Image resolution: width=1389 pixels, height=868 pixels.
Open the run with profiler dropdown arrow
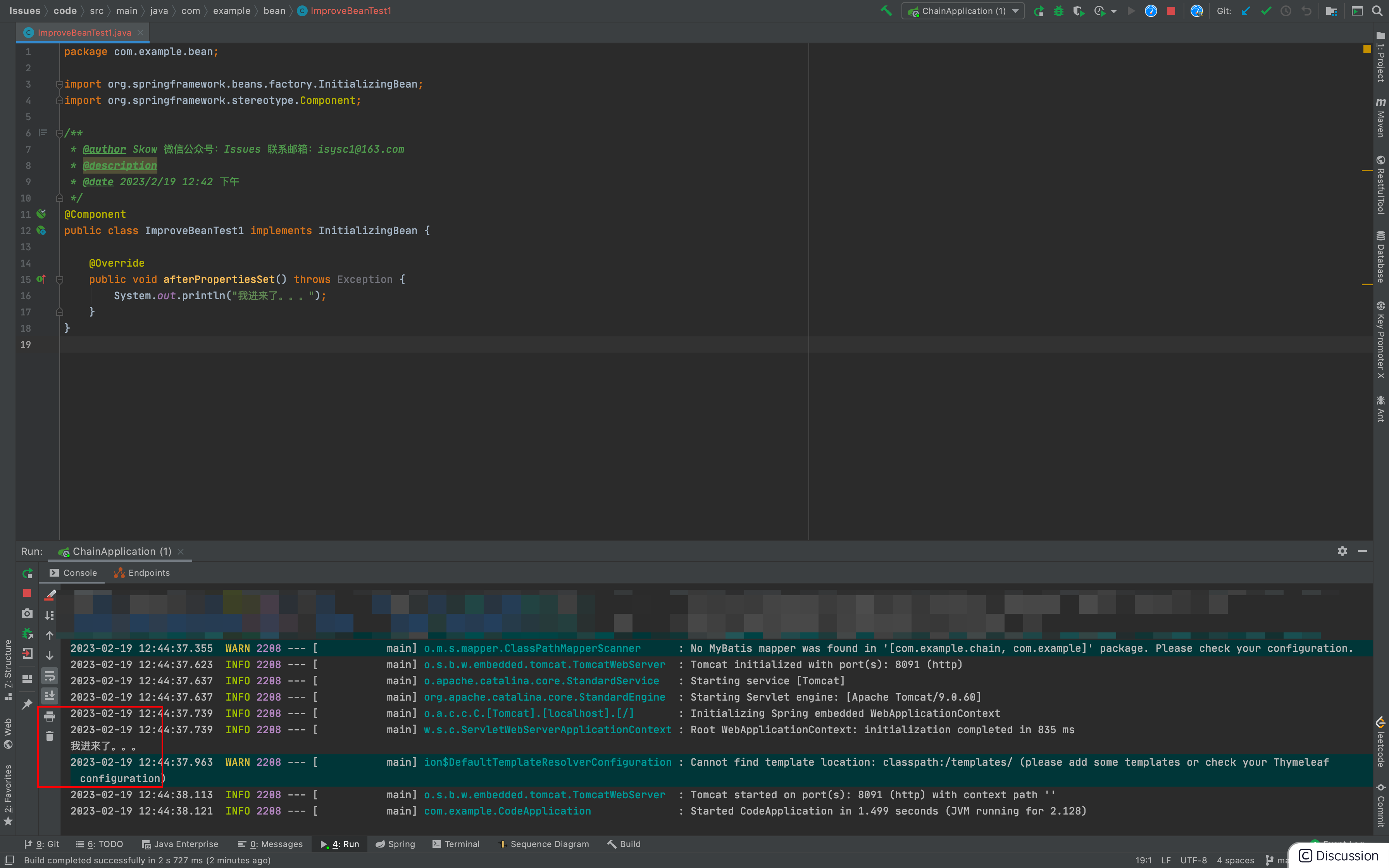1114,11
